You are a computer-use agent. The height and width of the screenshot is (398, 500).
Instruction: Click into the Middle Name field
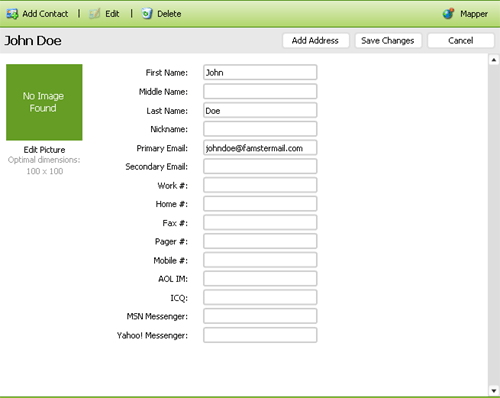[x=260, y=91]
